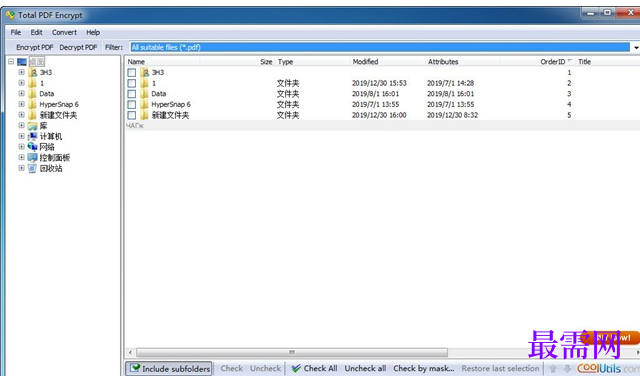Sort by Name column header
The height and width of the screenshot is (376, 640).
click(x=136, y=62)
